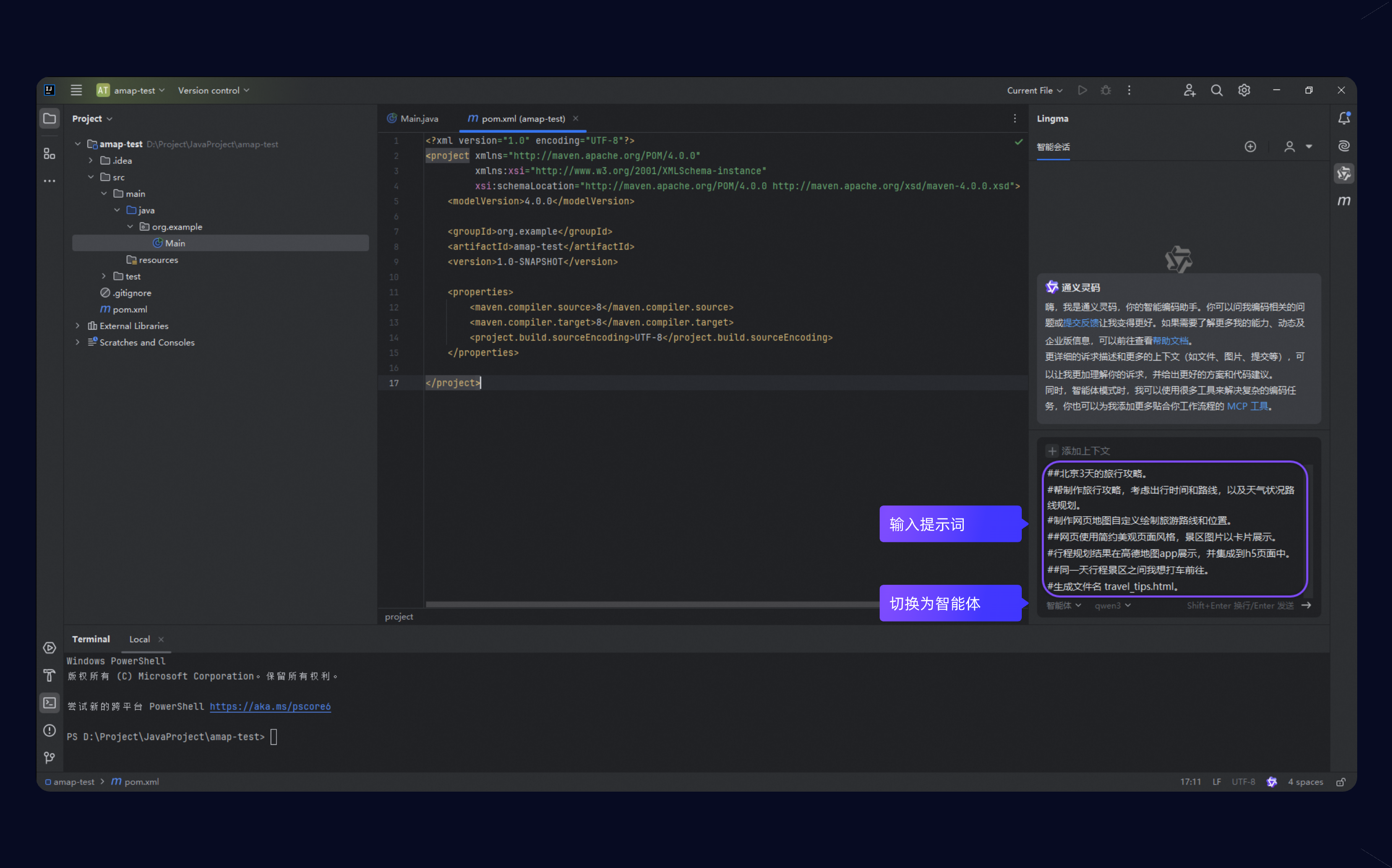Image resolution: width=1392 pixels, height=868 pixels.
Task: Click editor horizontal scrollbar
Action: tap(652, 604)
